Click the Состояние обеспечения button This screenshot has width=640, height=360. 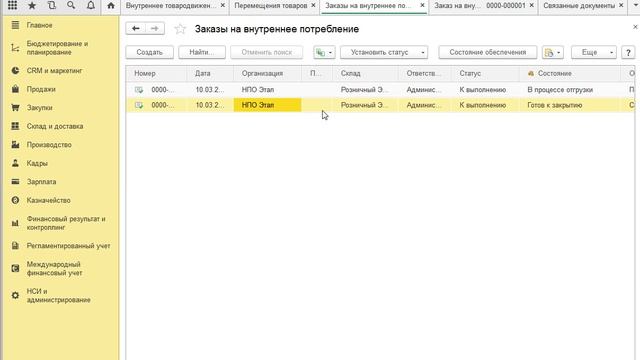(488, 52)
